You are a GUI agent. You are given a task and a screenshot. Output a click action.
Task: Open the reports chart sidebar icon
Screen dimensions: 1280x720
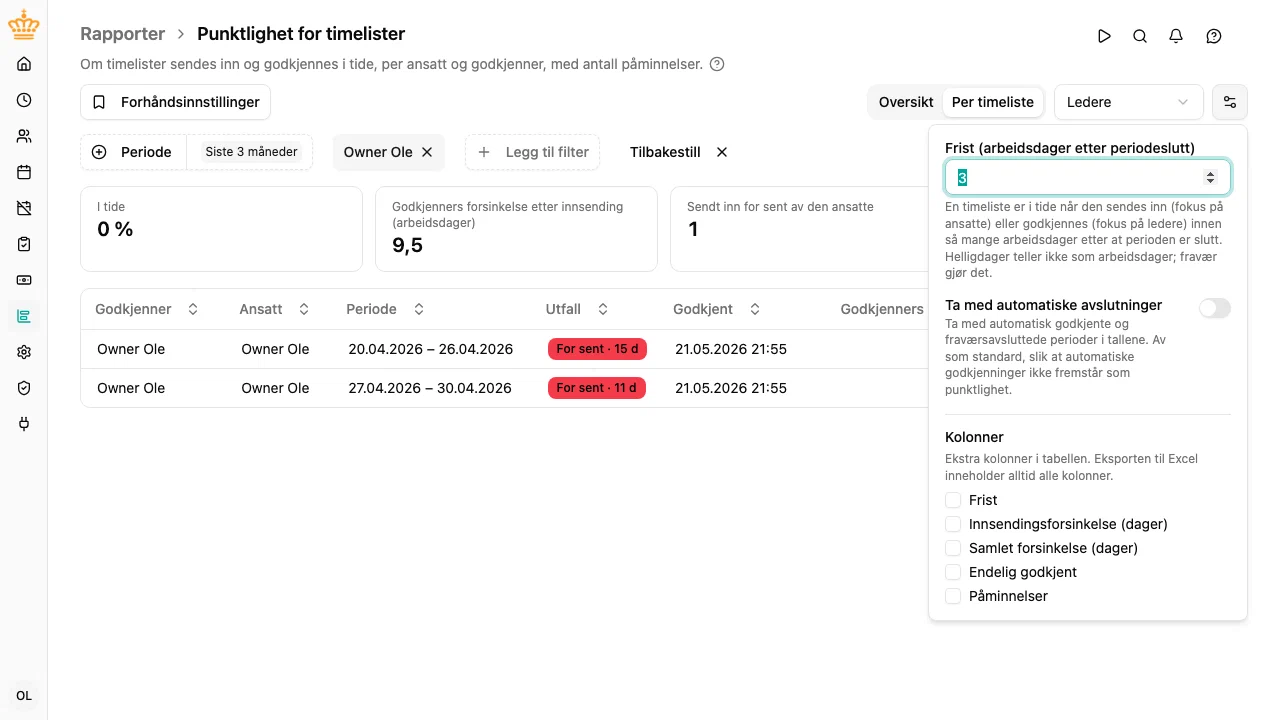point(24,316)
